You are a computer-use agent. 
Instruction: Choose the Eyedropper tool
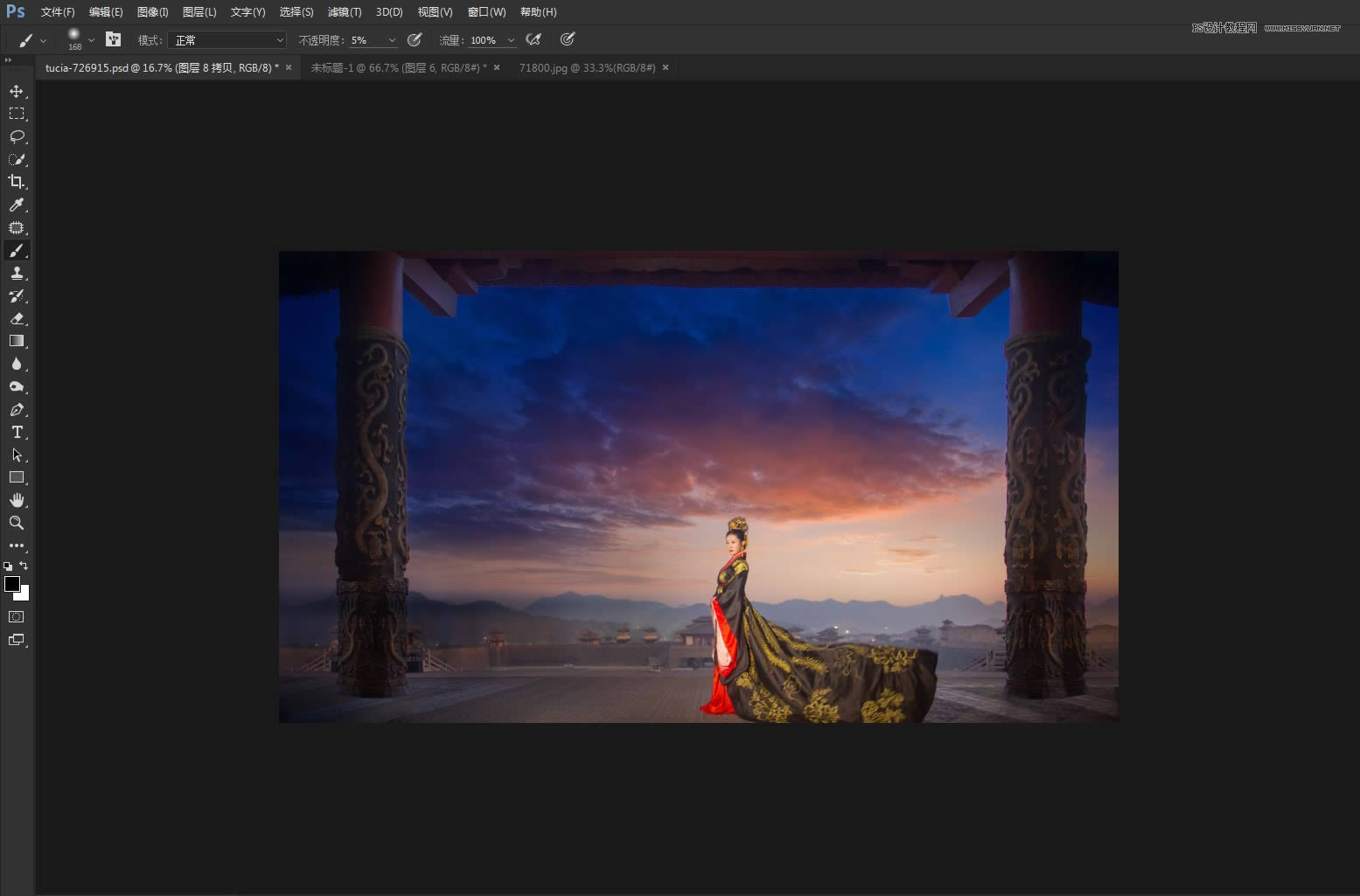[x=17, y=205]
